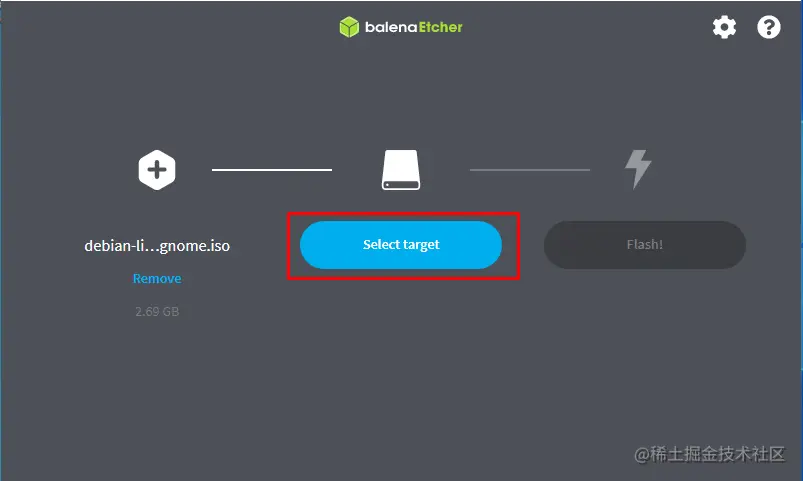Click the watermark text at bottom right
Viewport: 803px width, 481px height.
(x=709, y=454)
